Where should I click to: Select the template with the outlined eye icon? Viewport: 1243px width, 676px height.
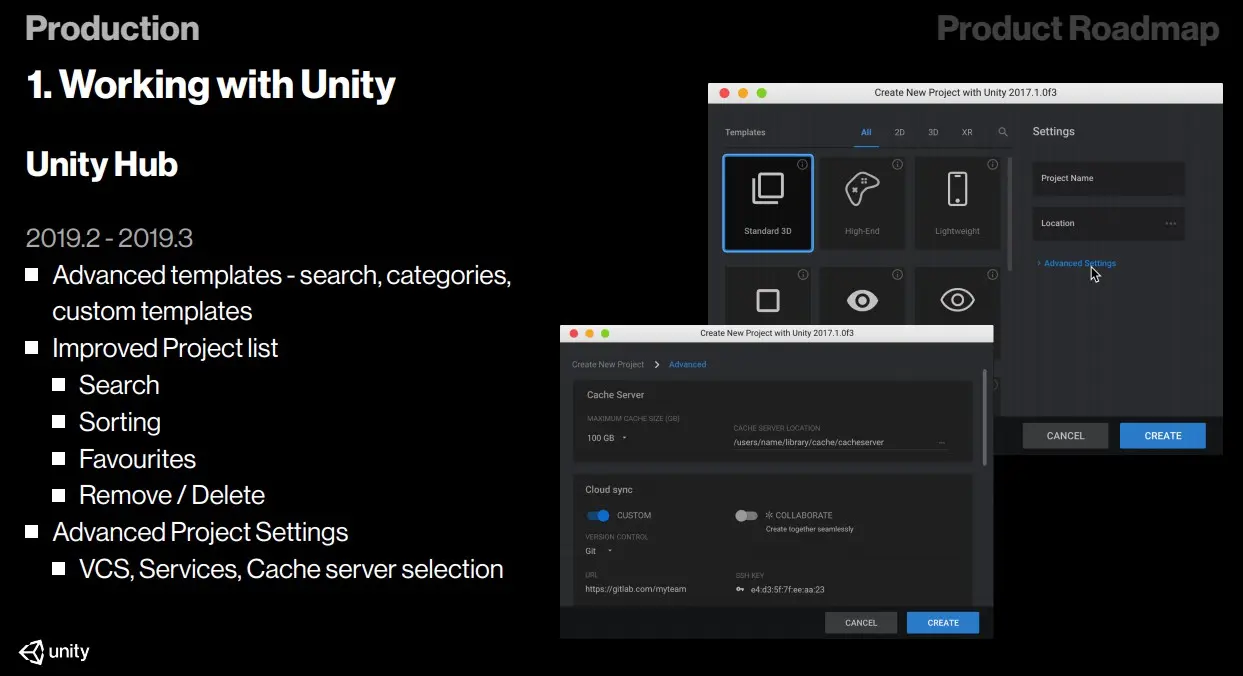[957, 295]
